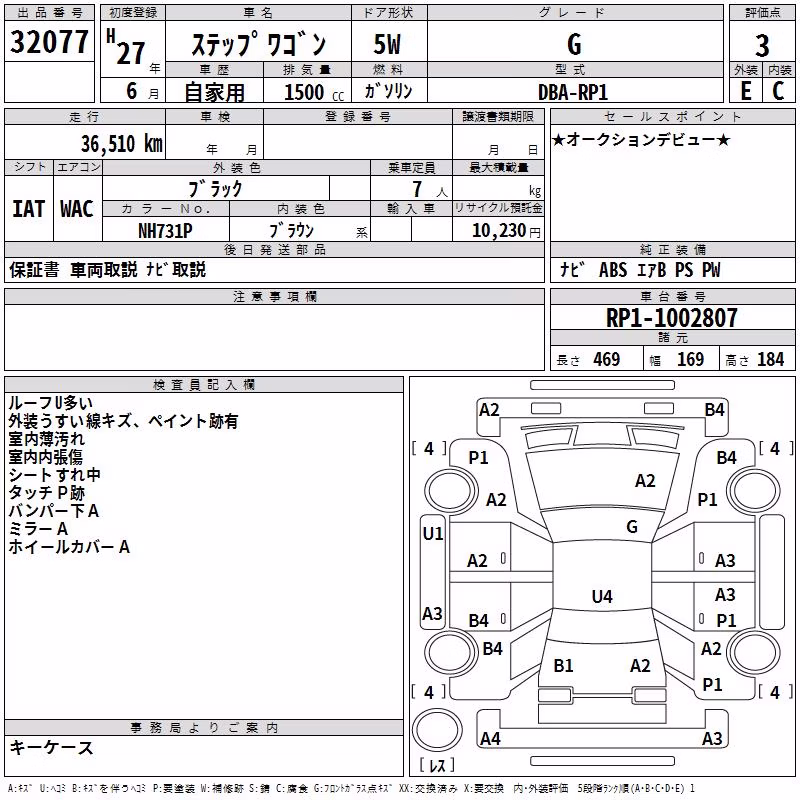Click the overall evaluation score 3
Screen dimensions: 800x800
[762, 46]
